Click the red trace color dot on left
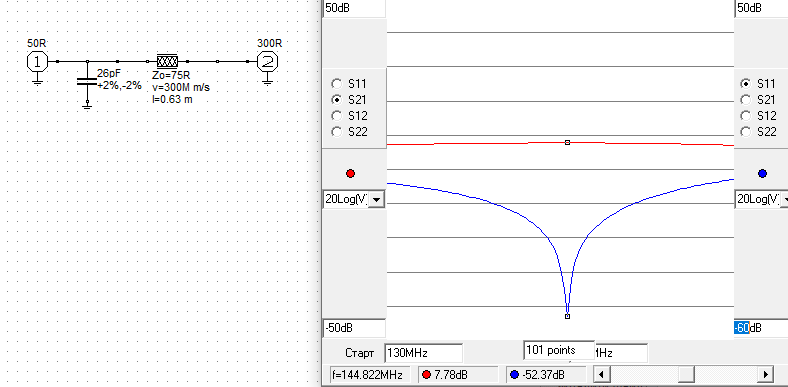This screenshot has height=387, width=788. click(351, 173)
